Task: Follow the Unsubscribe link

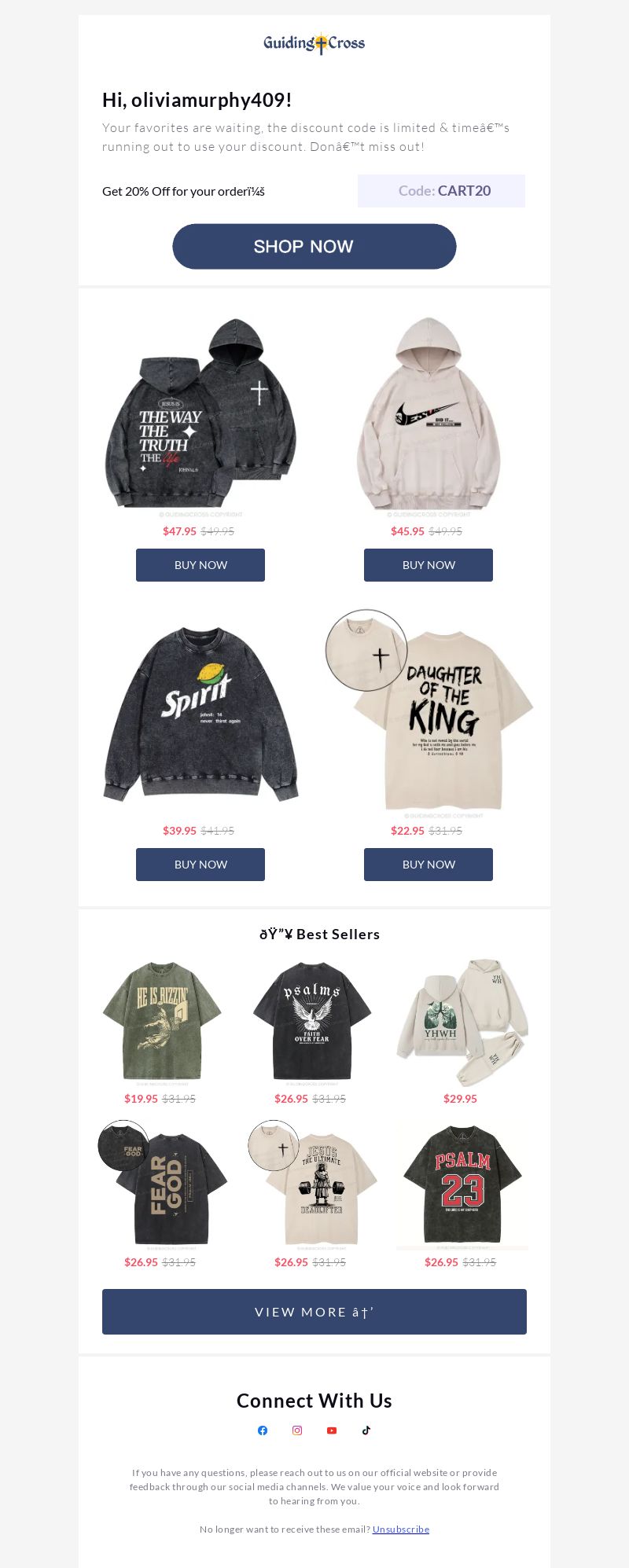Action: tap(401, 1529)
